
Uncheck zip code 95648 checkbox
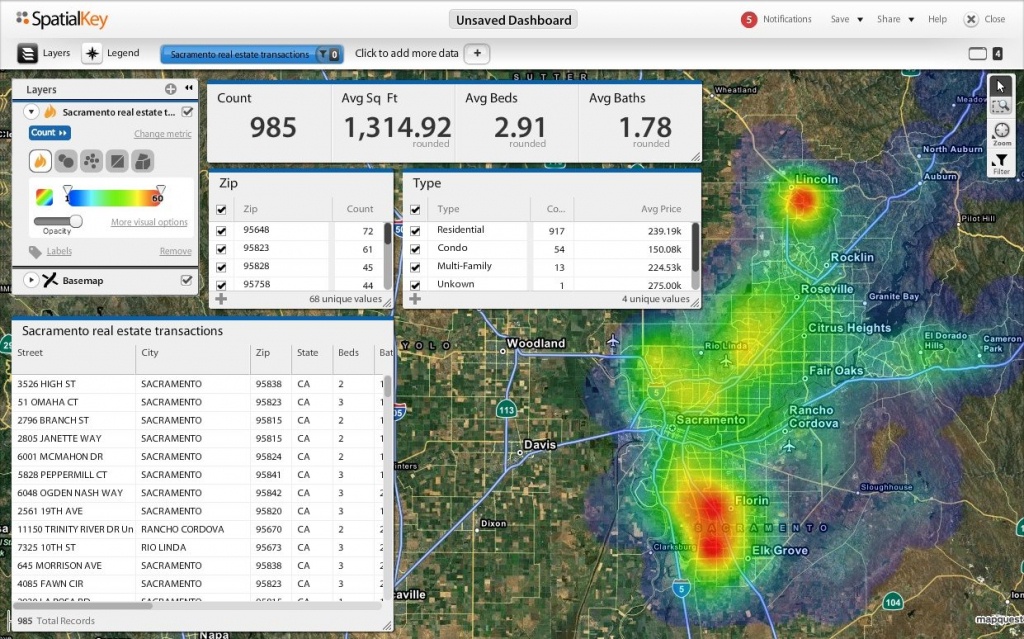(221, 230)
